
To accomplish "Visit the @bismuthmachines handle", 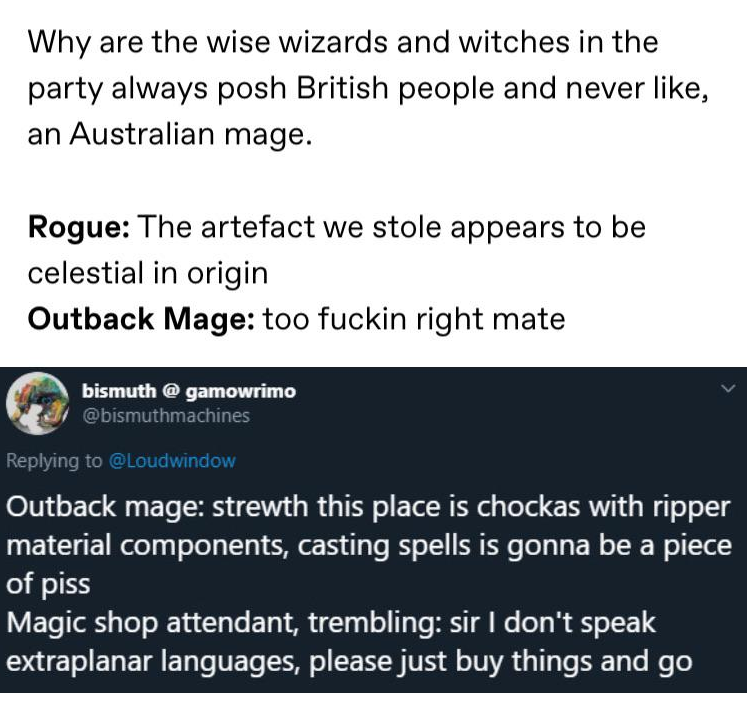I will 166,416.
